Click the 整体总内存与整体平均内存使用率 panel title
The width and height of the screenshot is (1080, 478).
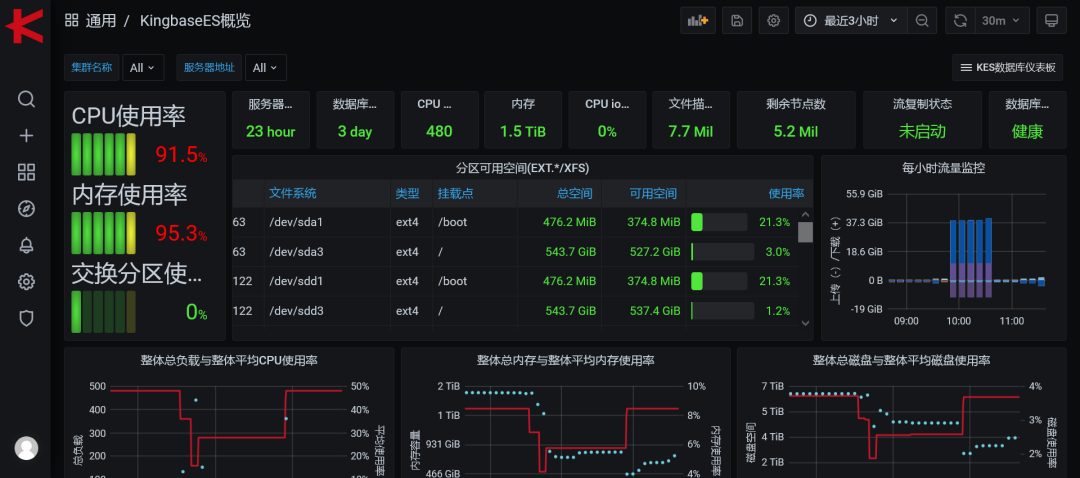click(x=565, y=360)
